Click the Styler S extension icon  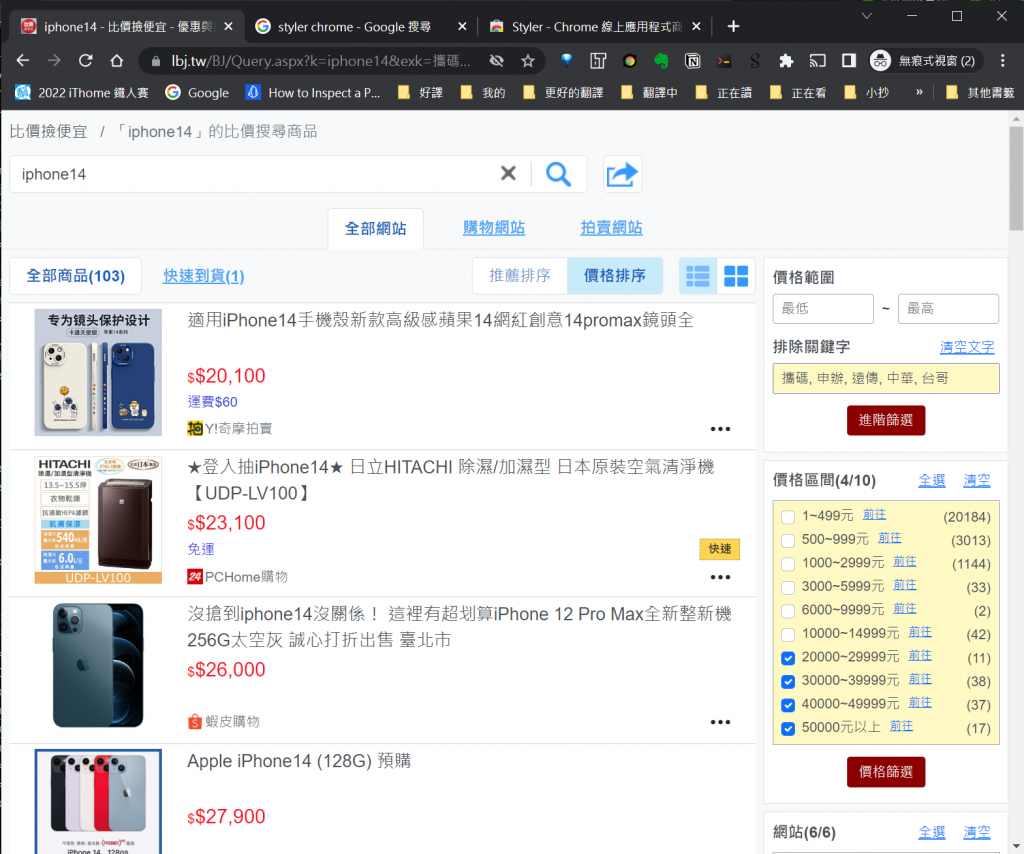tap(755, 61)
